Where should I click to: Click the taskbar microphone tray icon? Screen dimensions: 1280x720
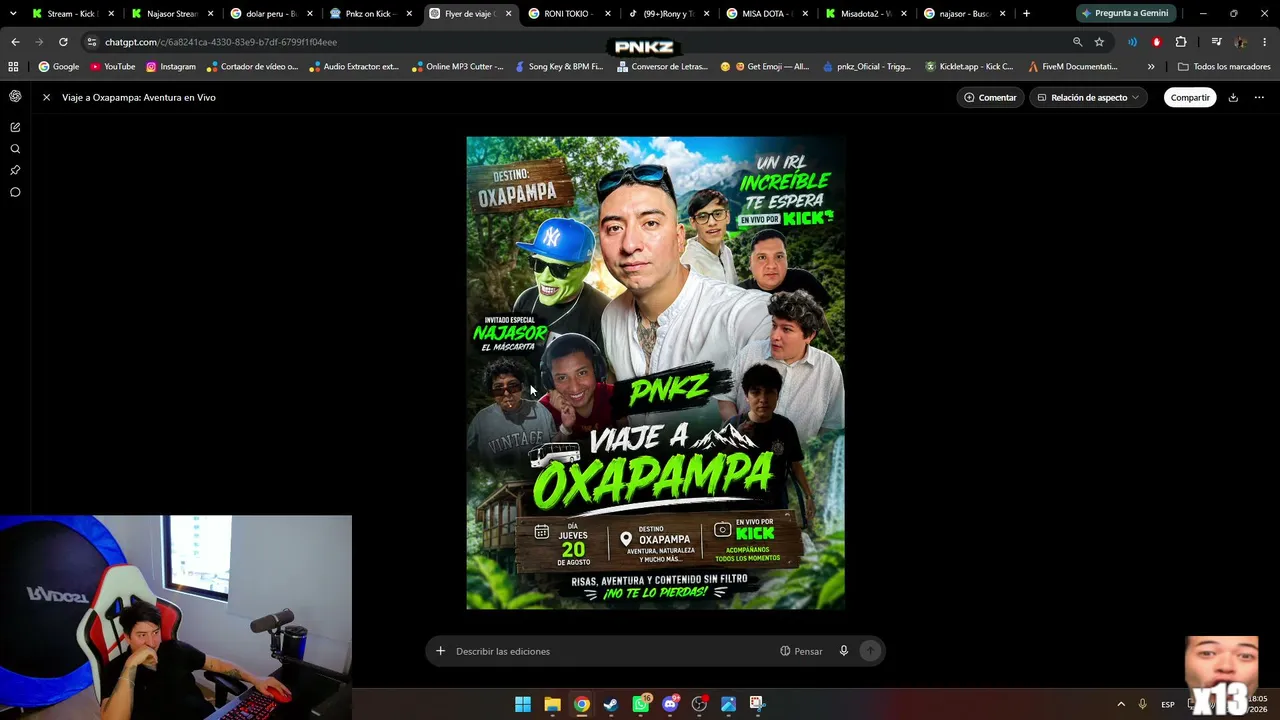pos(1142,704)
